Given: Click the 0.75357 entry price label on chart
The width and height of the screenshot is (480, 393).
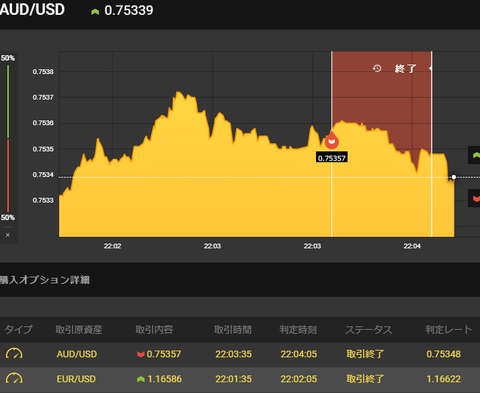Looking at the screenshot, I should tap(332, 158).
